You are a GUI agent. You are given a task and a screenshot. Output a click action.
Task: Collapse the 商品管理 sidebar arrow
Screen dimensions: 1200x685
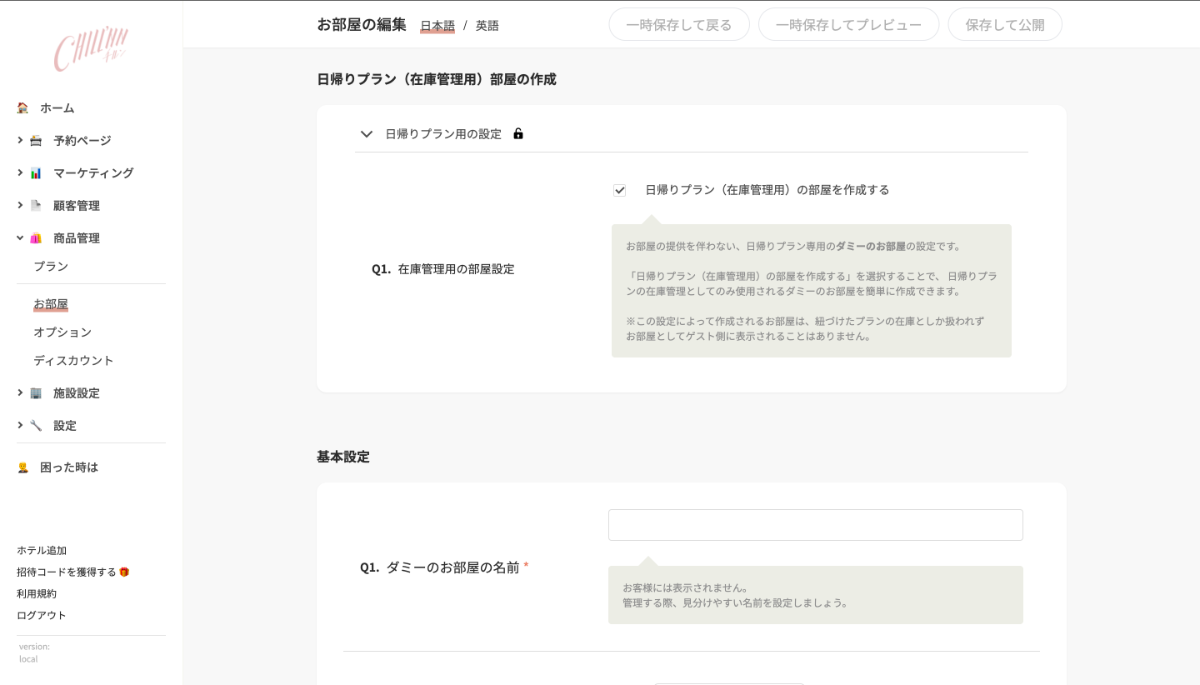[20, 238]
